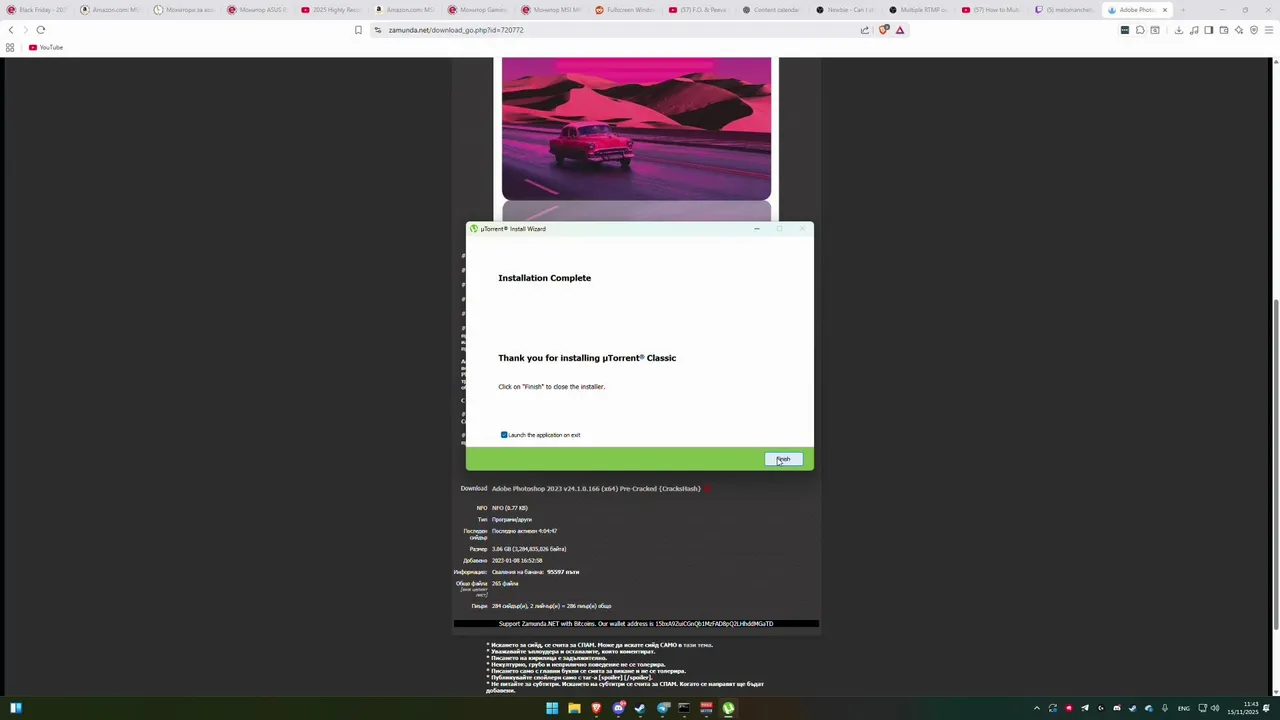Switch to the Монитор ASUS tab

coord(257,10)
